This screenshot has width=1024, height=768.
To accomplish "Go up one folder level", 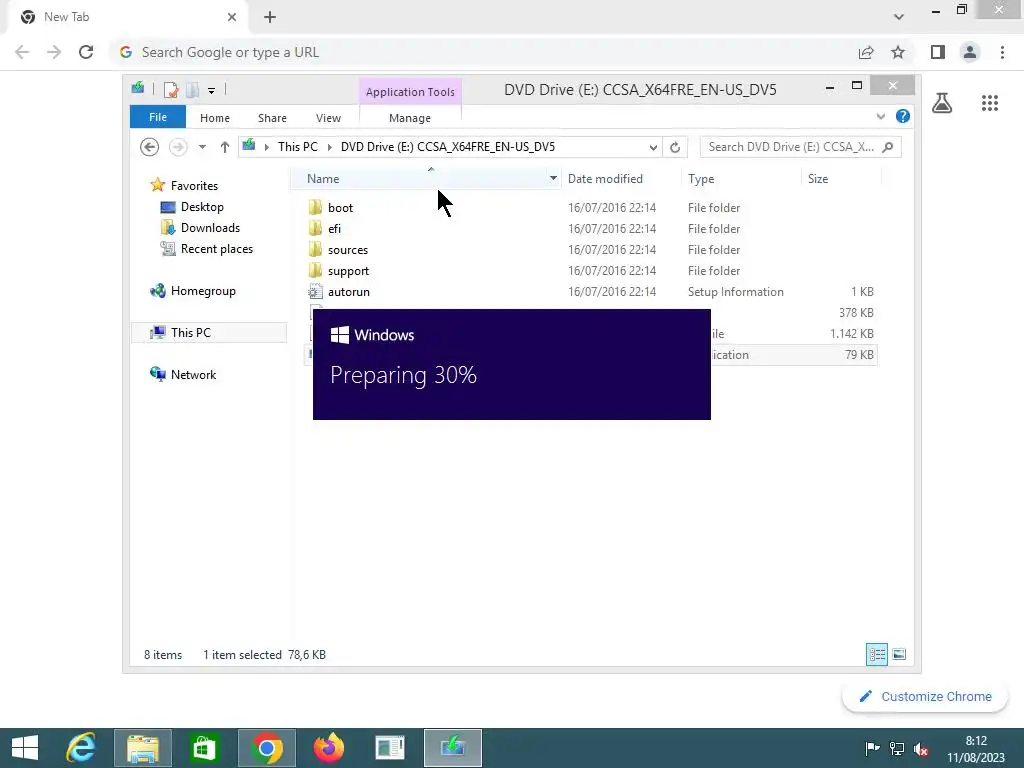I will click(225, 147).
